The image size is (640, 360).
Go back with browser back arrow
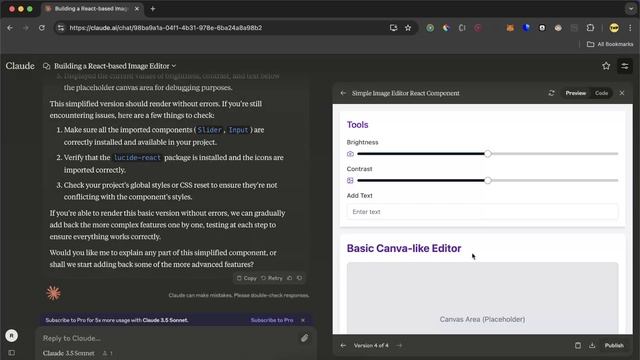[x=10, y=28]
